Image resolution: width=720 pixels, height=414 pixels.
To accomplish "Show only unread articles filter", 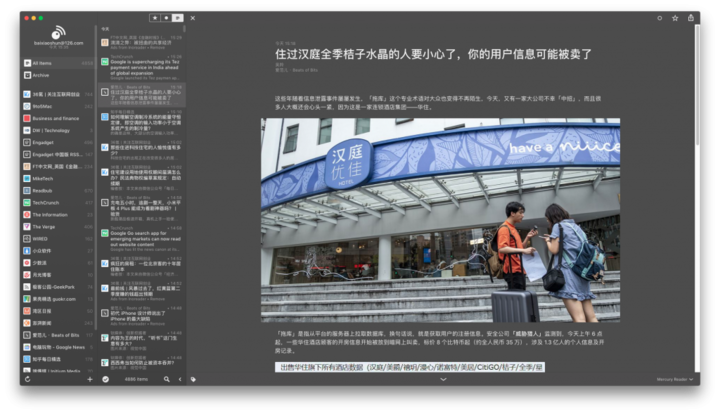I will click(166, 18).
